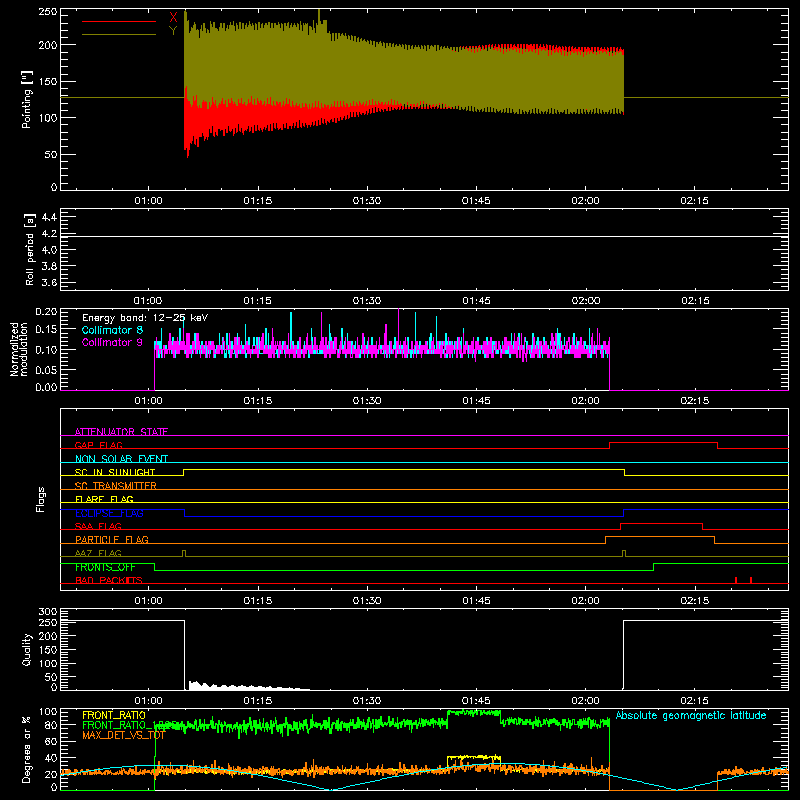Click the 01:15 time tick under the Roll period plot
Screen dimensions: 800x800
point(258,301)
